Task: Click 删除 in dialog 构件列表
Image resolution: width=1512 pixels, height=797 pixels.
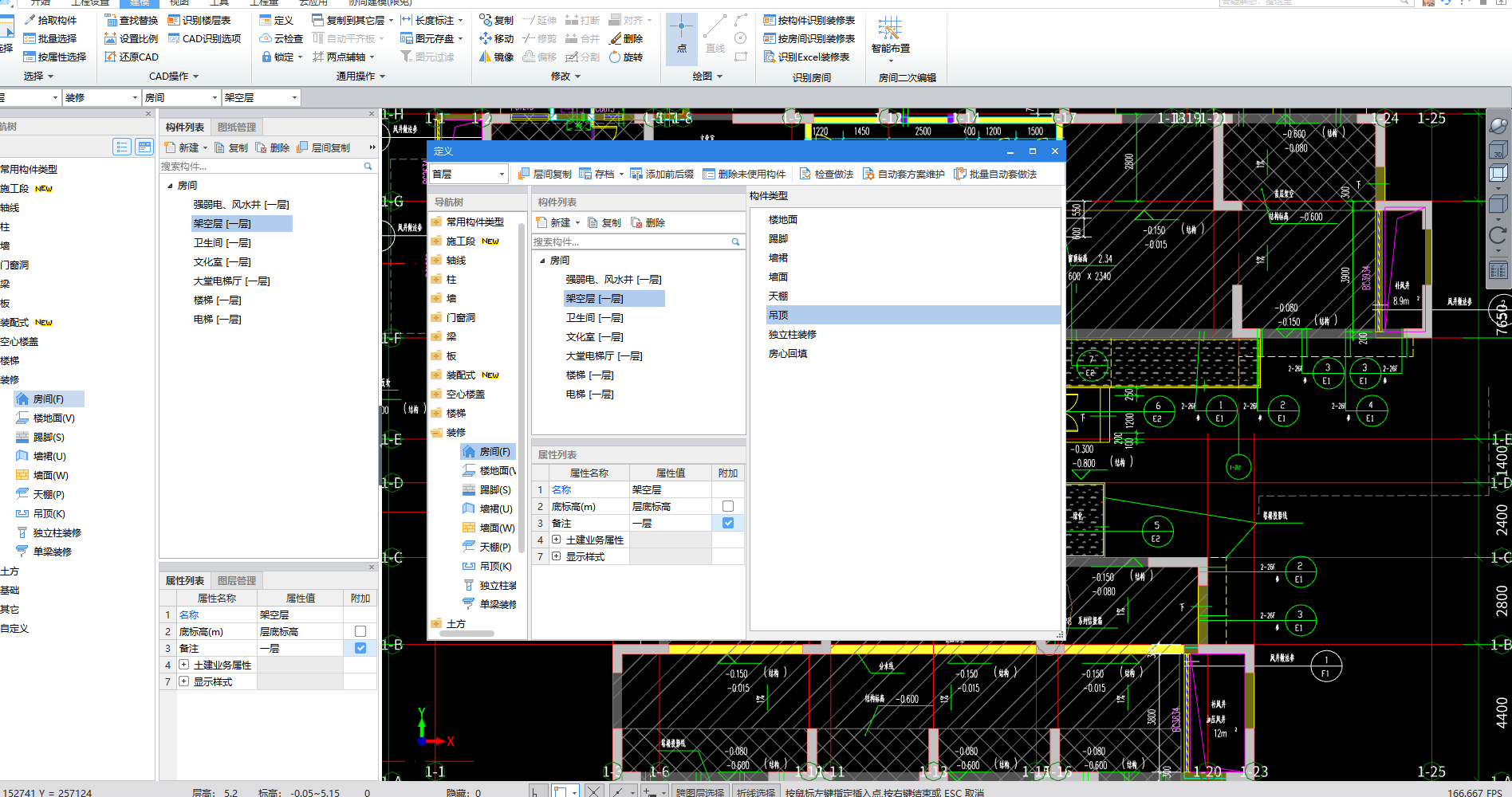Action: point(648,222)
